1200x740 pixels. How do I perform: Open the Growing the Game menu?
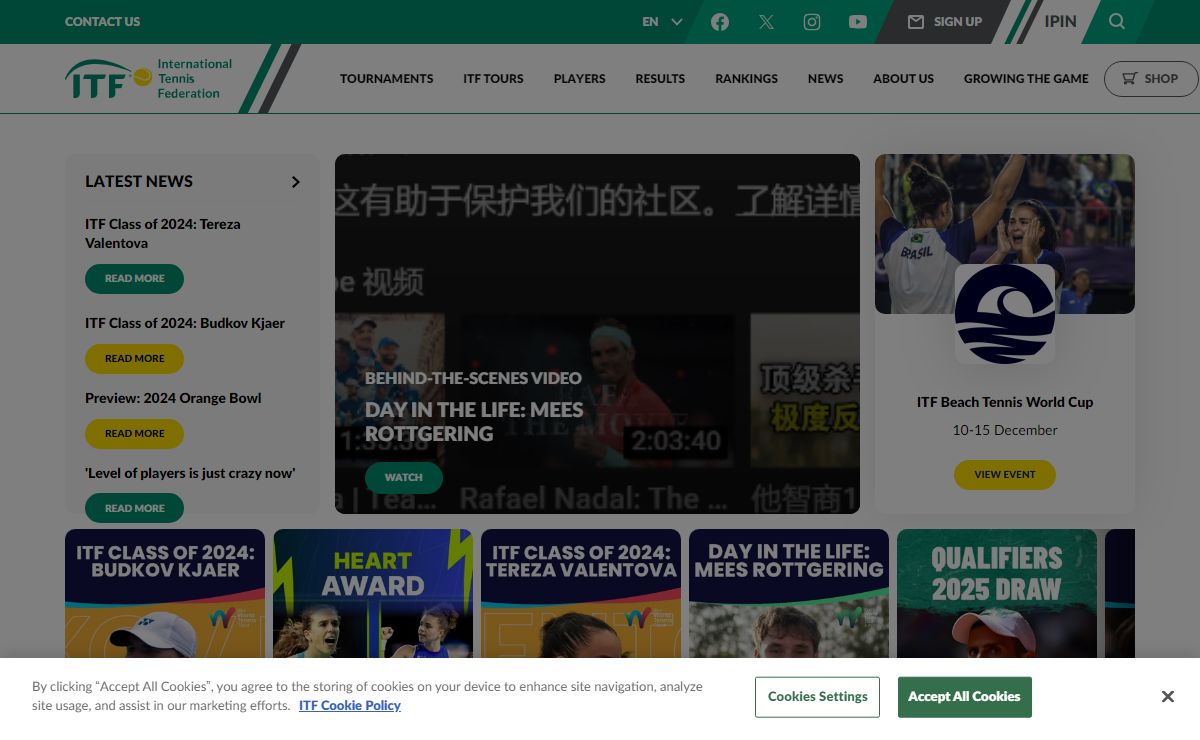tap(1026, 78)
